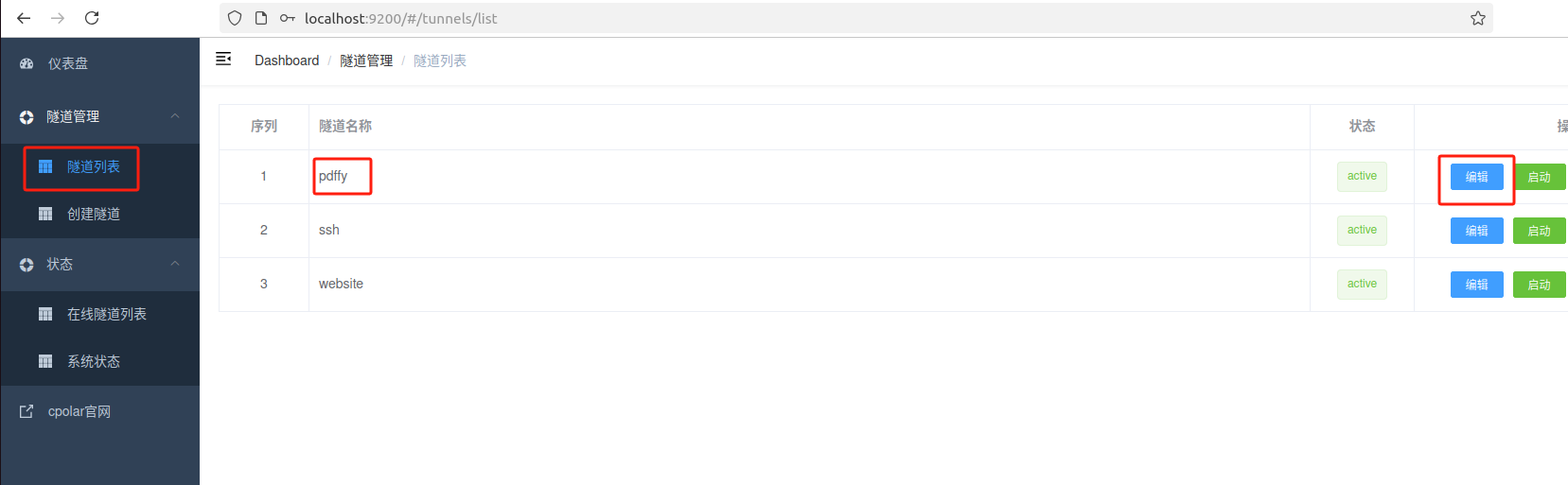Click the cpolar官网 external link icon
Viewport: 1568px width, 485px height.
tap(26, 411)
